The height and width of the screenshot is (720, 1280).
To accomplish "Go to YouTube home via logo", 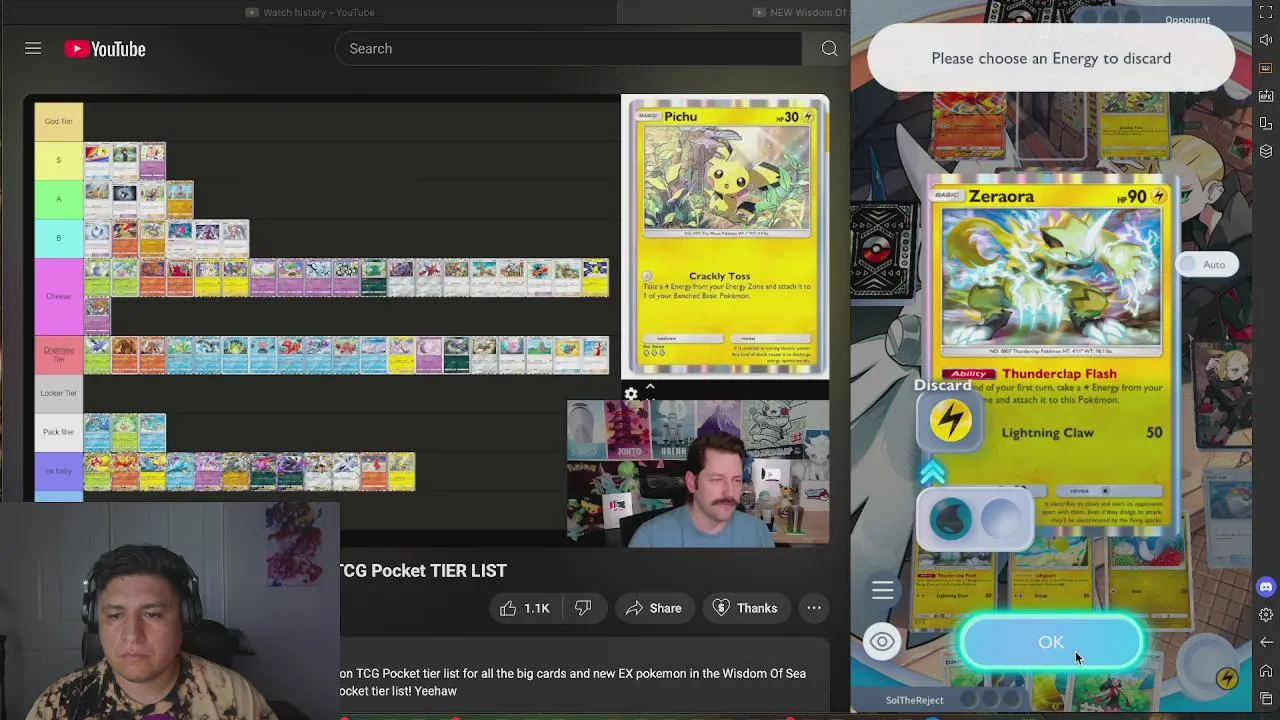I will click(105, 49).
